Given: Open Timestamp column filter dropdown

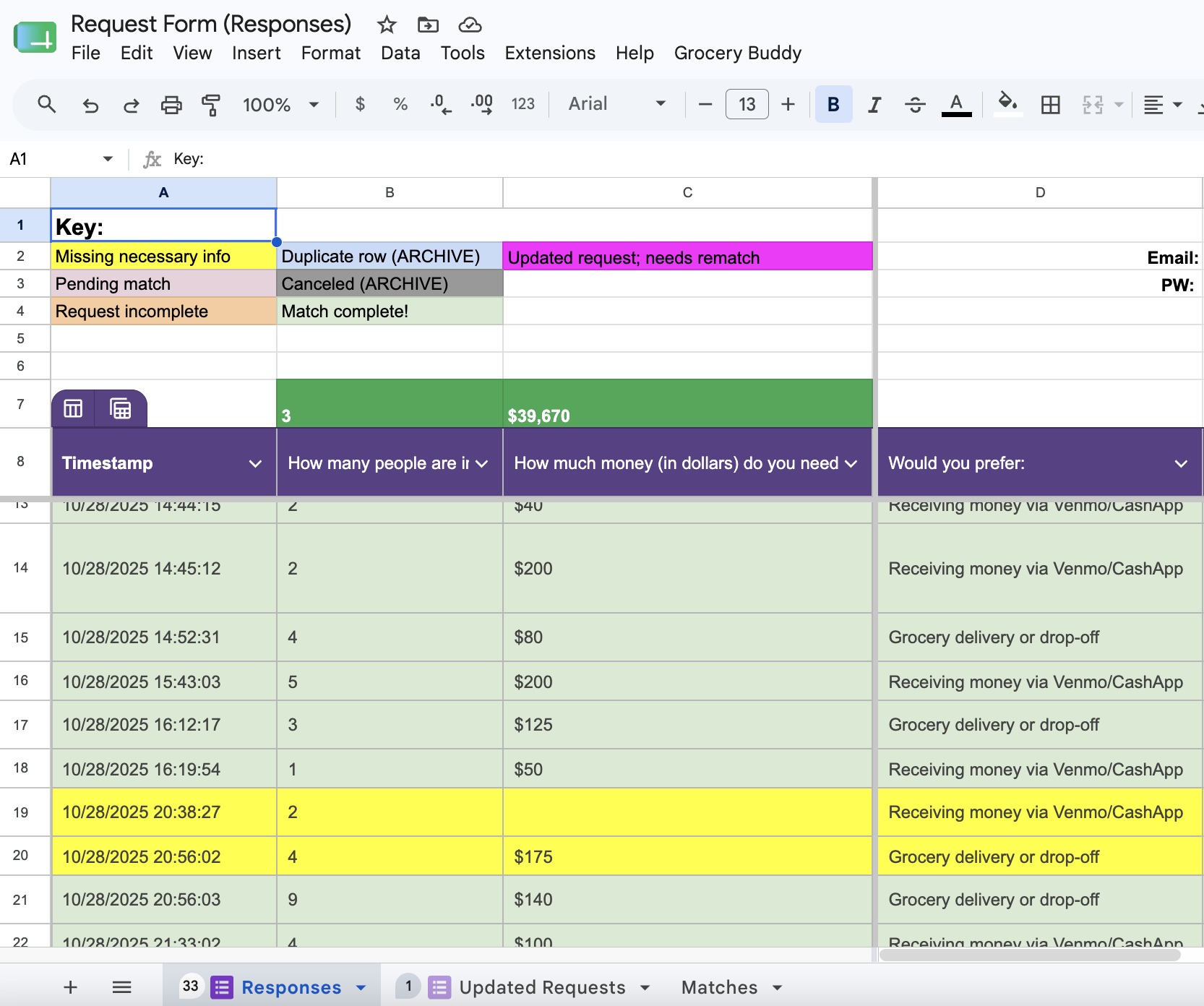Looking at the screenshot, I should click(255, 463).
